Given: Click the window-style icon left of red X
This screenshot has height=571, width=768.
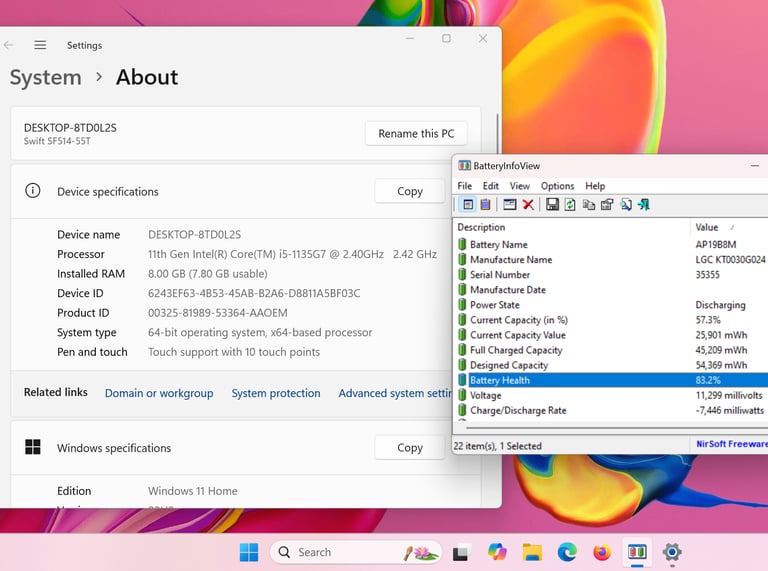Looking at the screenshot, I should pos(510,205).
